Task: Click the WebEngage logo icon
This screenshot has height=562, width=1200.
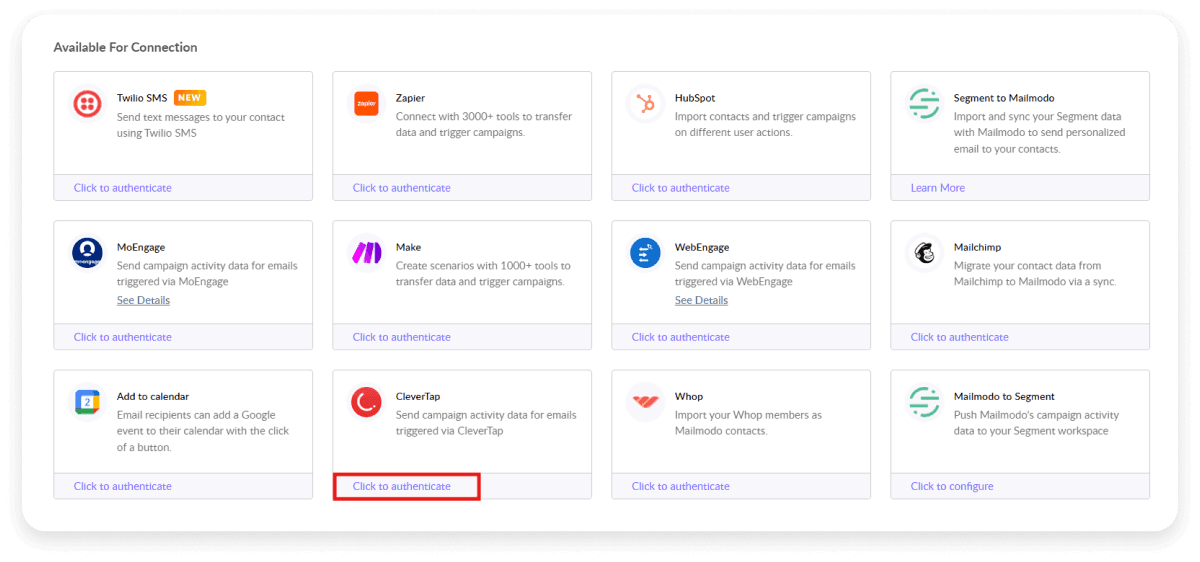Action: (x=646, y=252)
